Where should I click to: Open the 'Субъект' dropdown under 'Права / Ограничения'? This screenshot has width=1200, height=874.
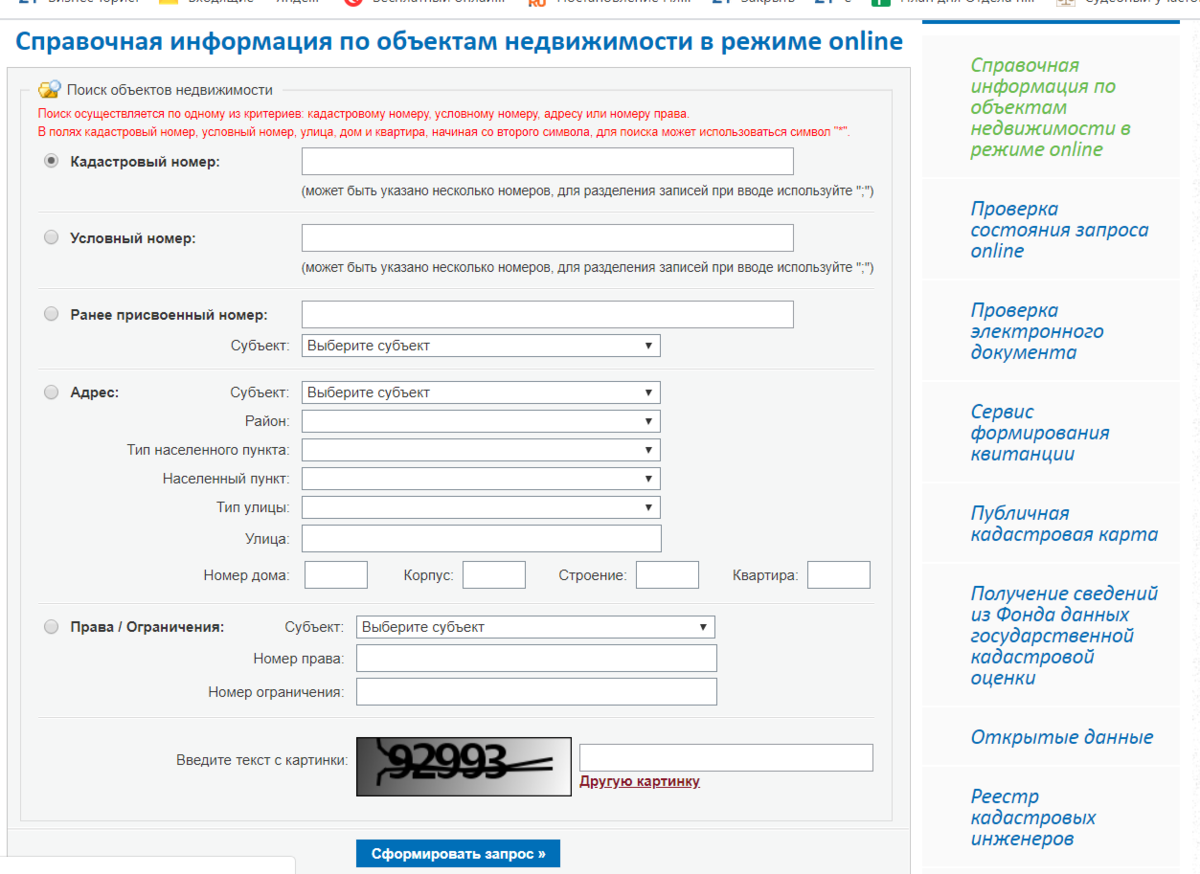[536, 627]
